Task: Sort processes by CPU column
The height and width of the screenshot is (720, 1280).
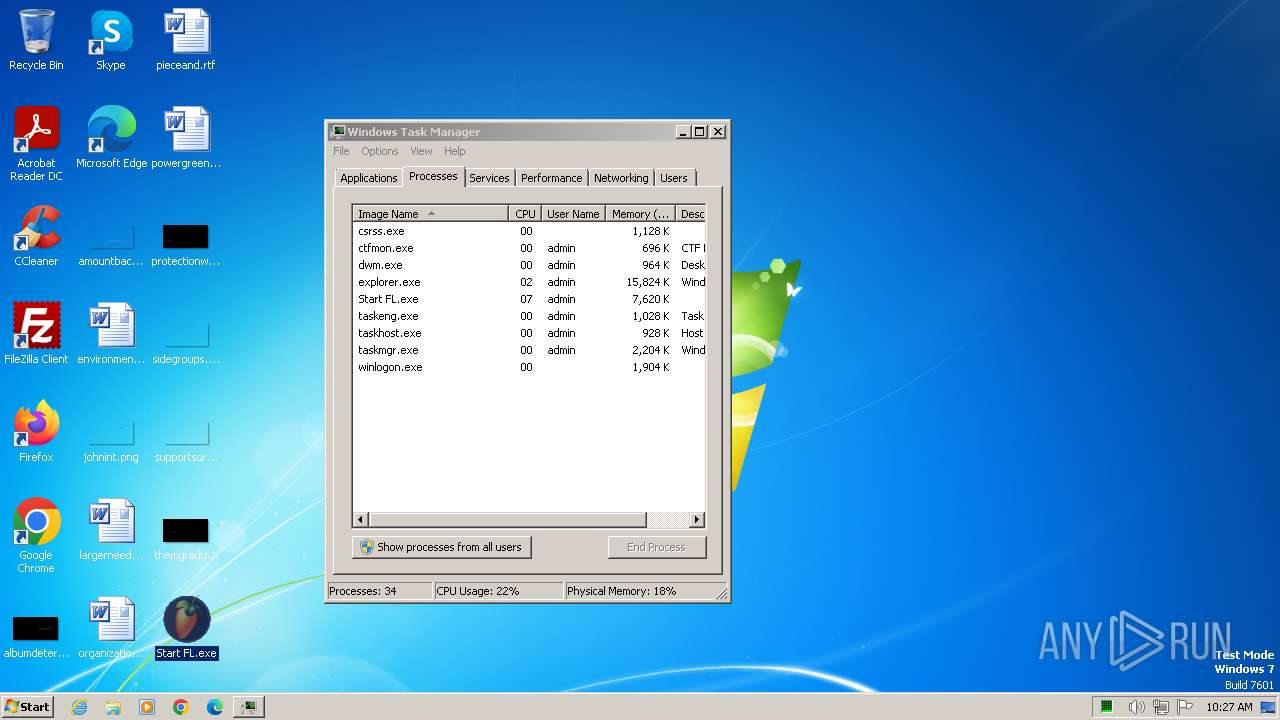Action: pyautogui.click(x=525, y=214)
